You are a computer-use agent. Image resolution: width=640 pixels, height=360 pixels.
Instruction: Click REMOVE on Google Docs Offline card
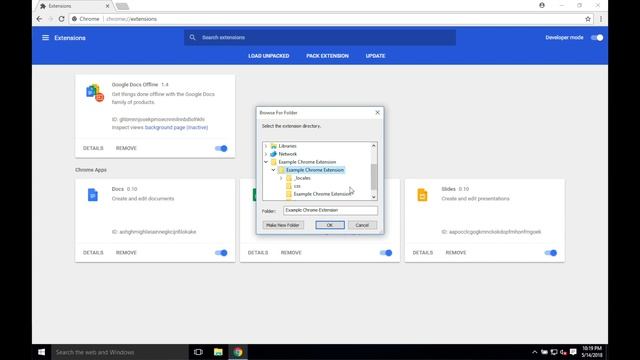click(126, 148)
